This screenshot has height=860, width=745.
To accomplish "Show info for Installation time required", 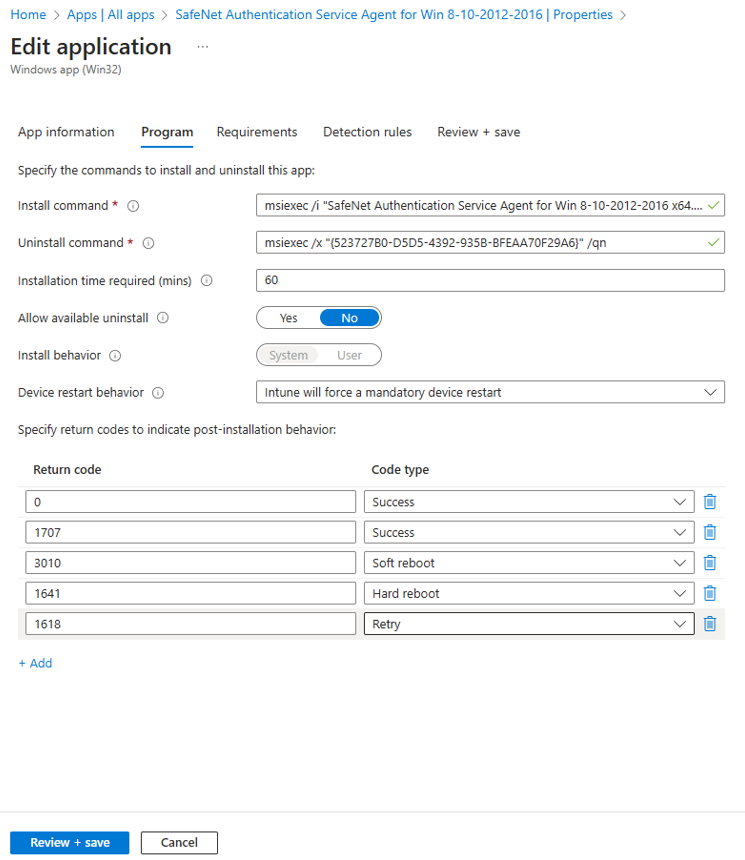I will pos(206,281).
